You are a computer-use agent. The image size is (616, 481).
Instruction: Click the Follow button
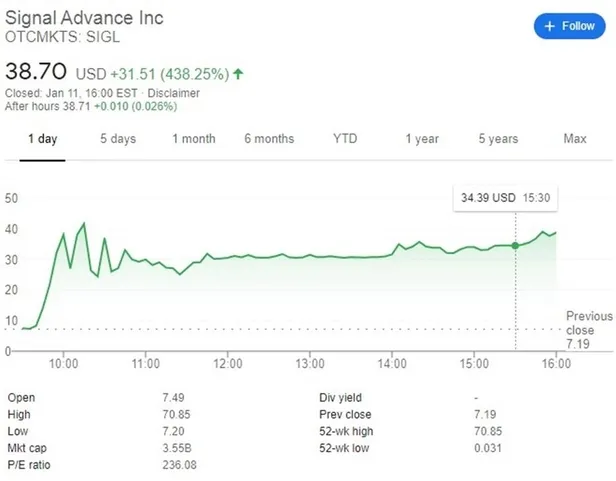coord(570,26)
